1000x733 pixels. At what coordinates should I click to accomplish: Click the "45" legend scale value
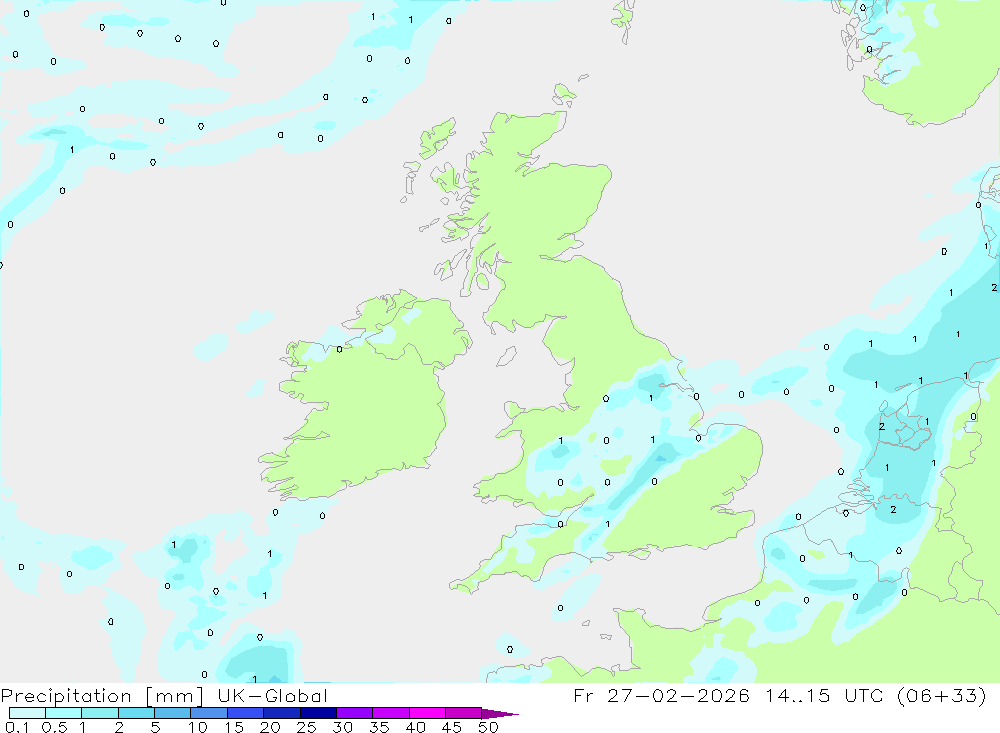click(452, 727)
